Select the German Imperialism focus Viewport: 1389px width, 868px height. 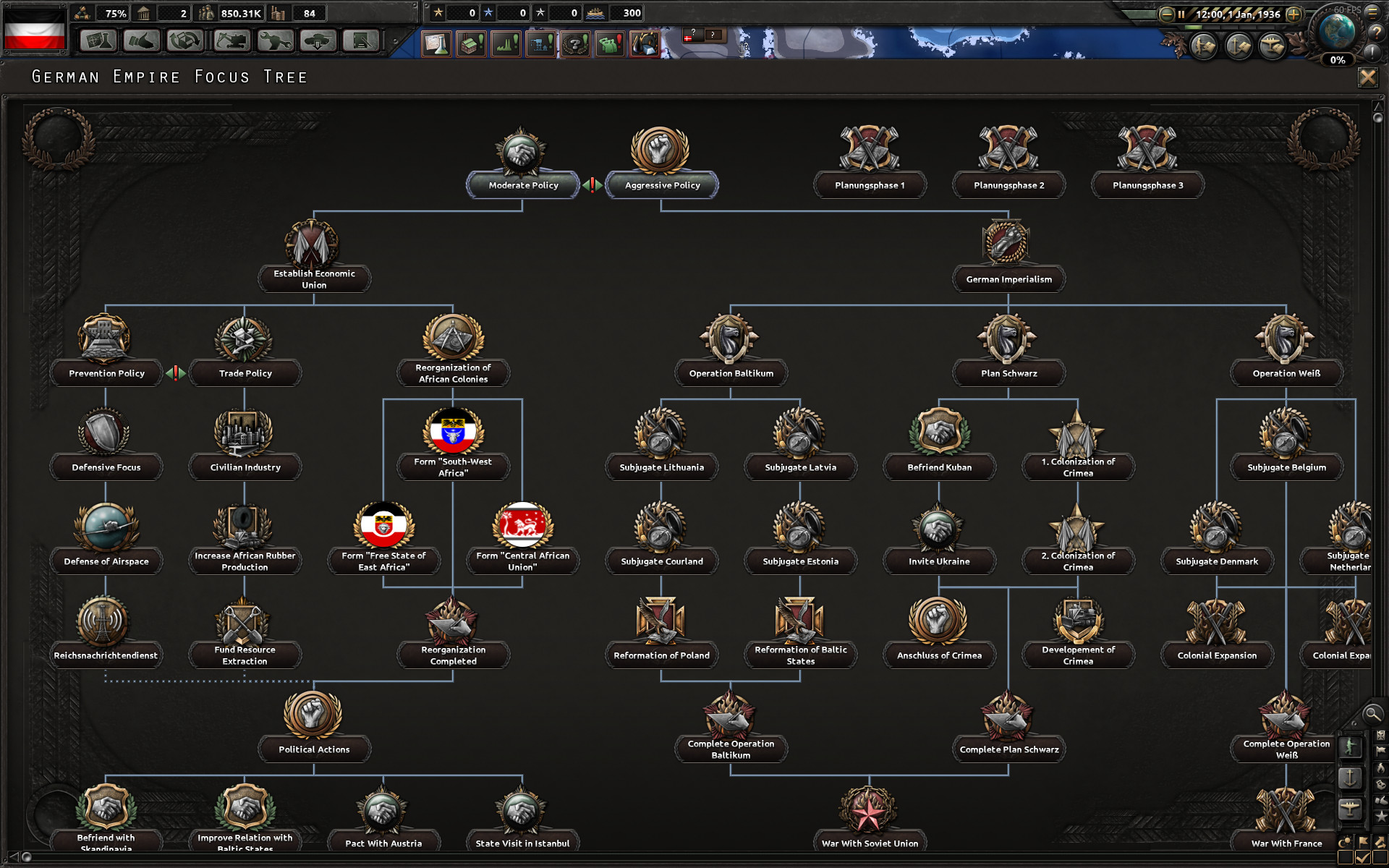pos(1008,279)
